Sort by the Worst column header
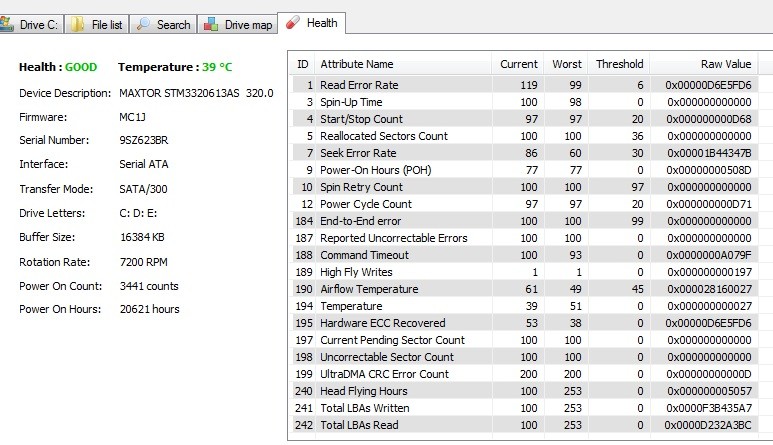 coord(566,64)
